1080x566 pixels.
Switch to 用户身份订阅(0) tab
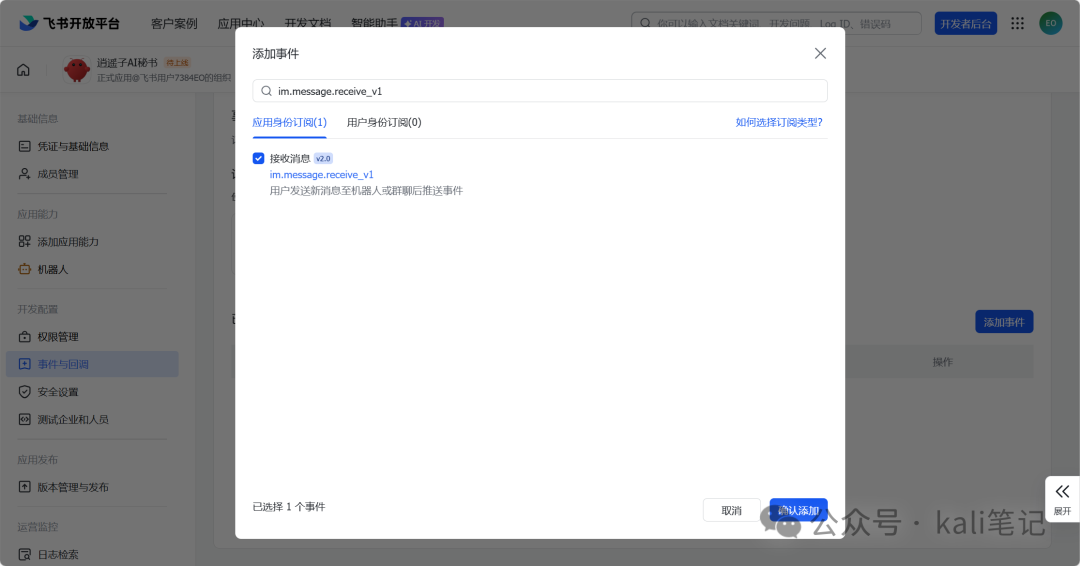384,123
